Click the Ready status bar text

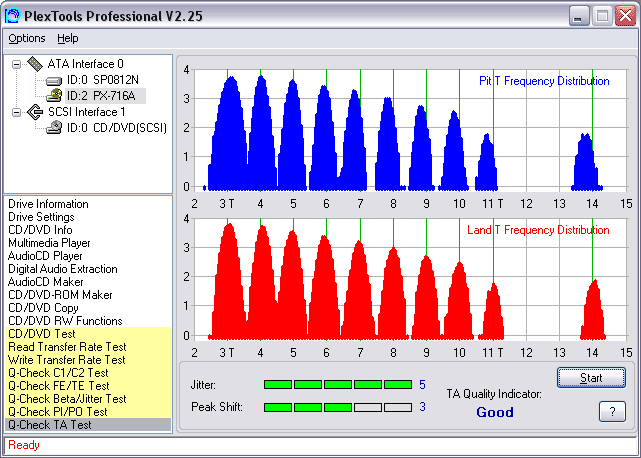point(24,445)
